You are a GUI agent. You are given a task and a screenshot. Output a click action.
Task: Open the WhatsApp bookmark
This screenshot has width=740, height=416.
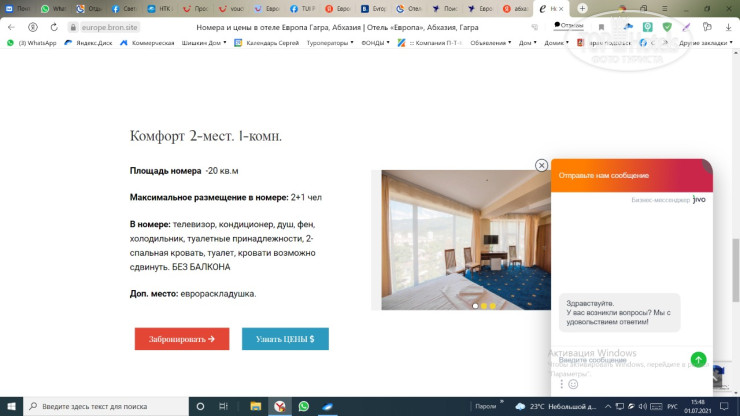click(31, 43)
